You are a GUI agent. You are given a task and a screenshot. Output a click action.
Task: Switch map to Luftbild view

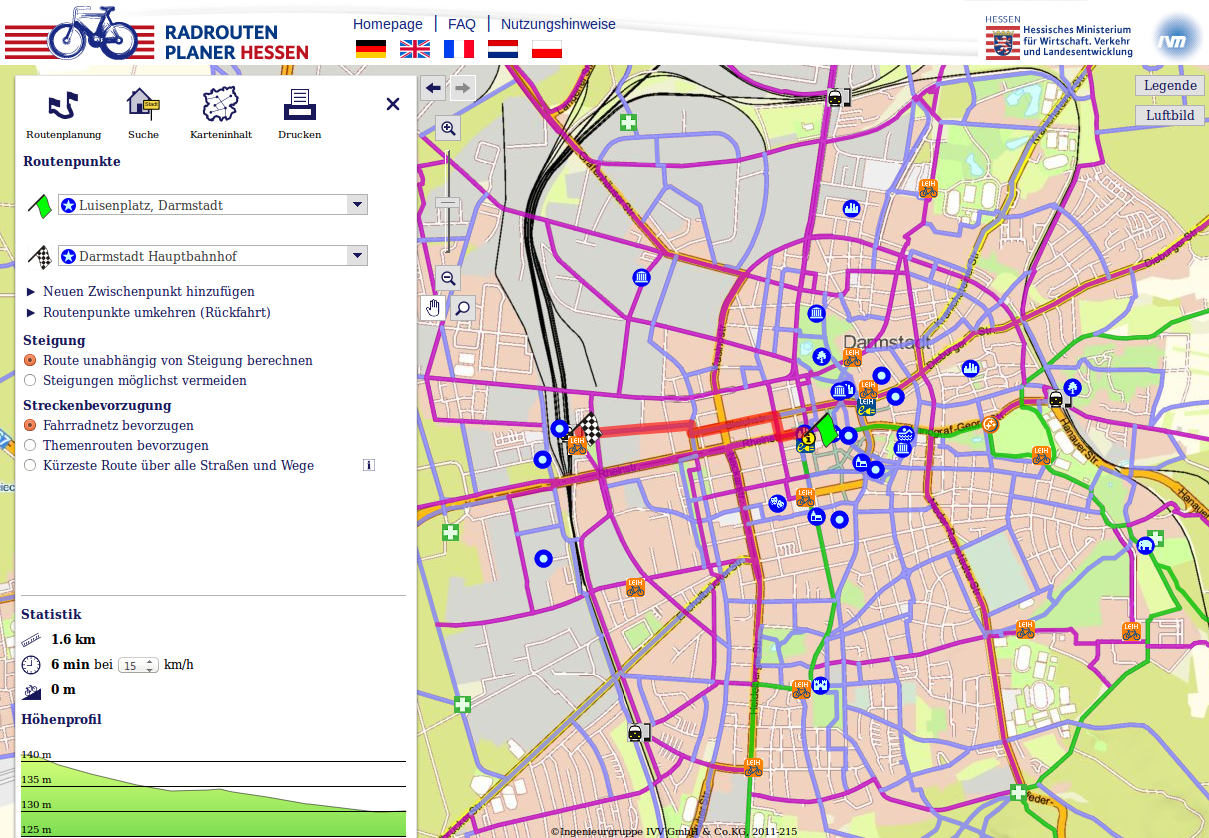(1170, 115)
